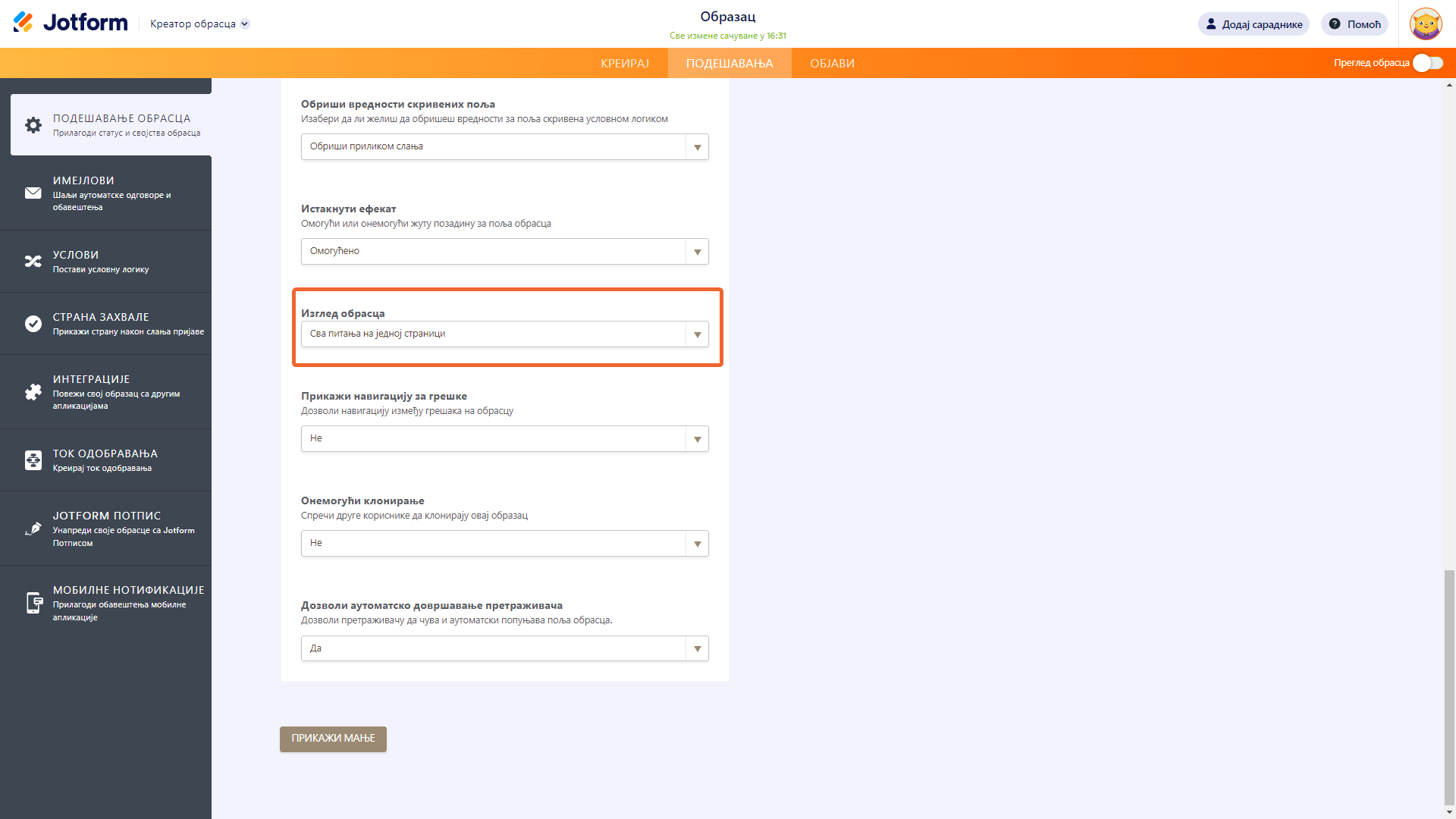Click the Jotform logo
The image size is (1456, 819).
pos(71,23)
